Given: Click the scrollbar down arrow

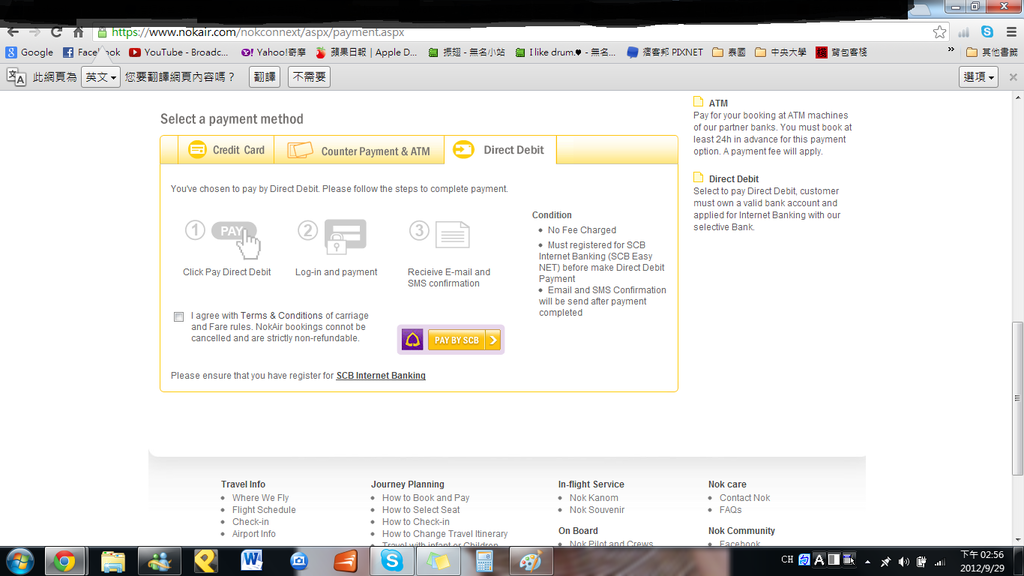Looking at the screenshot, I should pyautogui.click(x=1017, y=540).
